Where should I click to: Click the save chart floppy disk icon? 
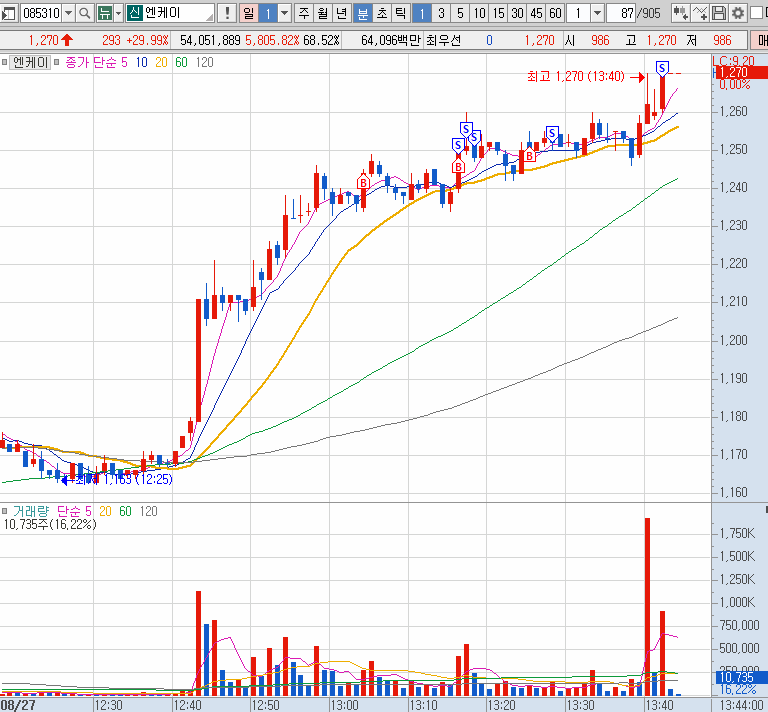point(718,14)
